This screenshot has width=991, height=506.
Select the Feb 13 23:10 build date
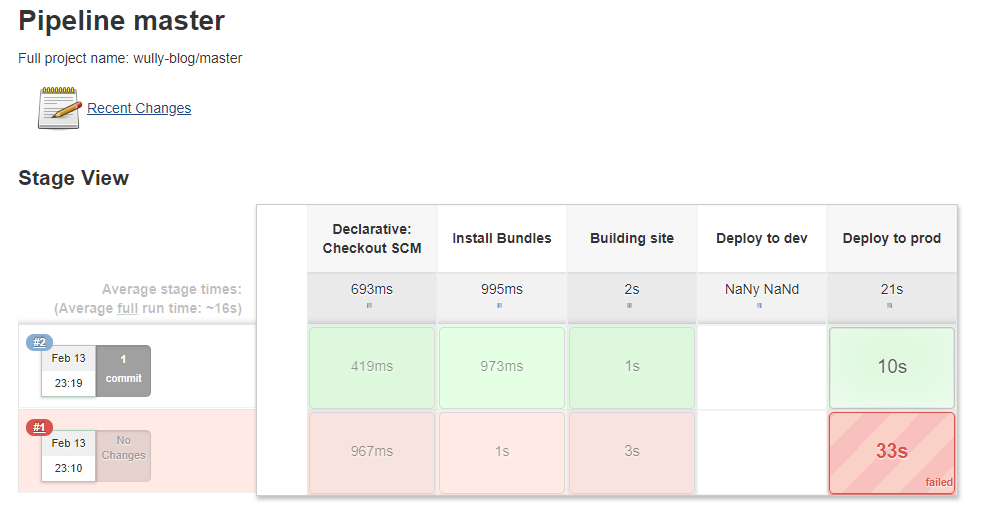pyautogui.click(x=68, y=455)
